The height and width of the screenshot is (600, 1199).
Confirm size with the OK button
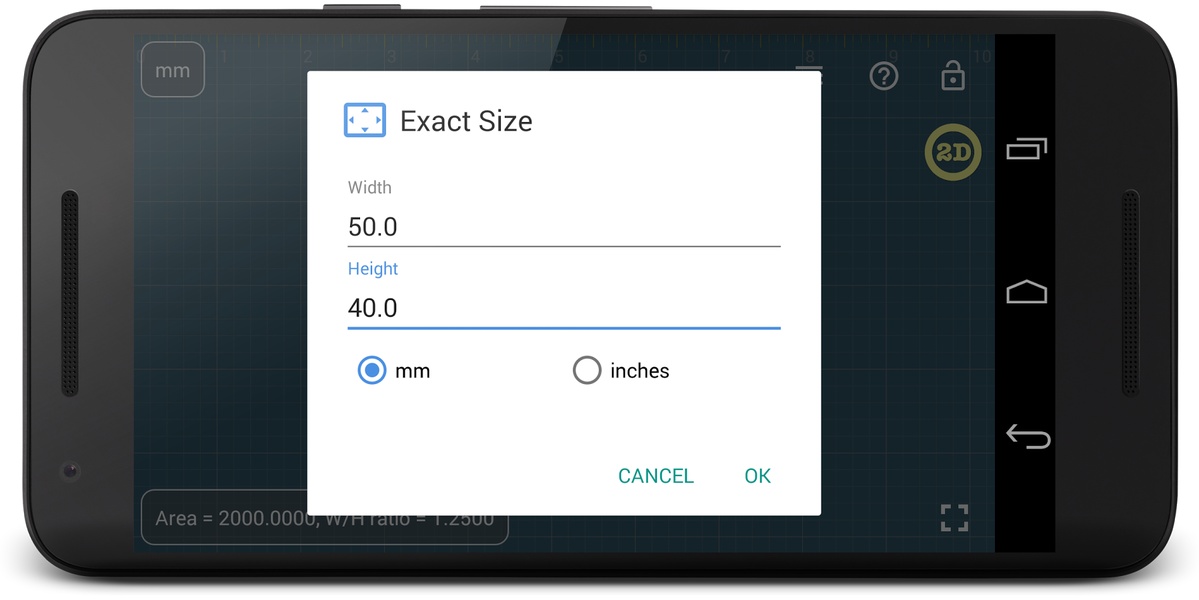tap(758, 475)
